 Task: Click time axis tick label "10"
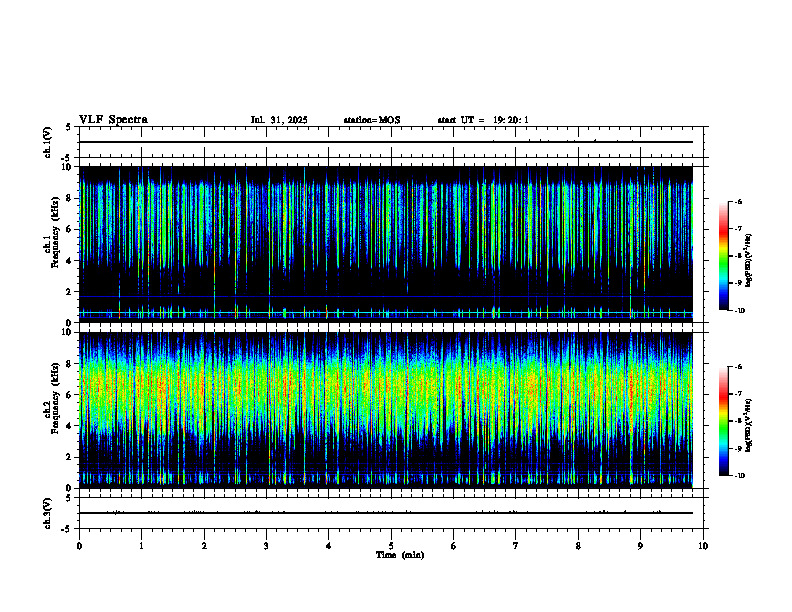(703, 546)
